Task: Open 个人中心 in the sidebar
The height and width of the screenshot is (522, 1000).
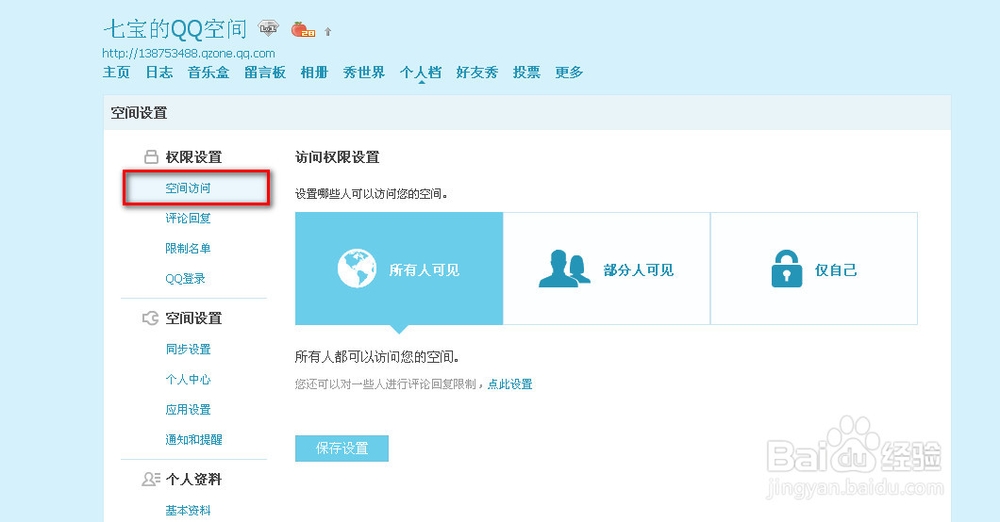Action: (x=188, y=379)
